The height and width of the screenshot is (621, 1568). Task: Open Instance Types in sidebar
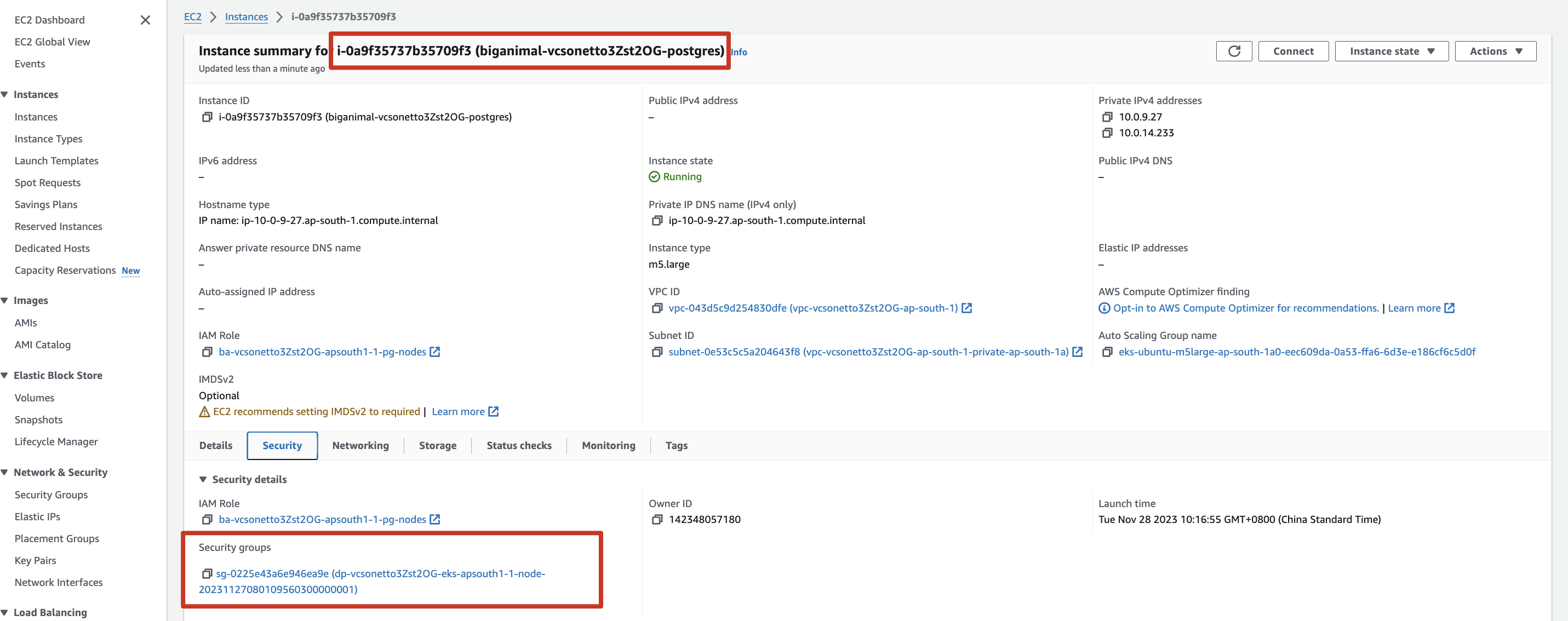[x=48, y=139]
